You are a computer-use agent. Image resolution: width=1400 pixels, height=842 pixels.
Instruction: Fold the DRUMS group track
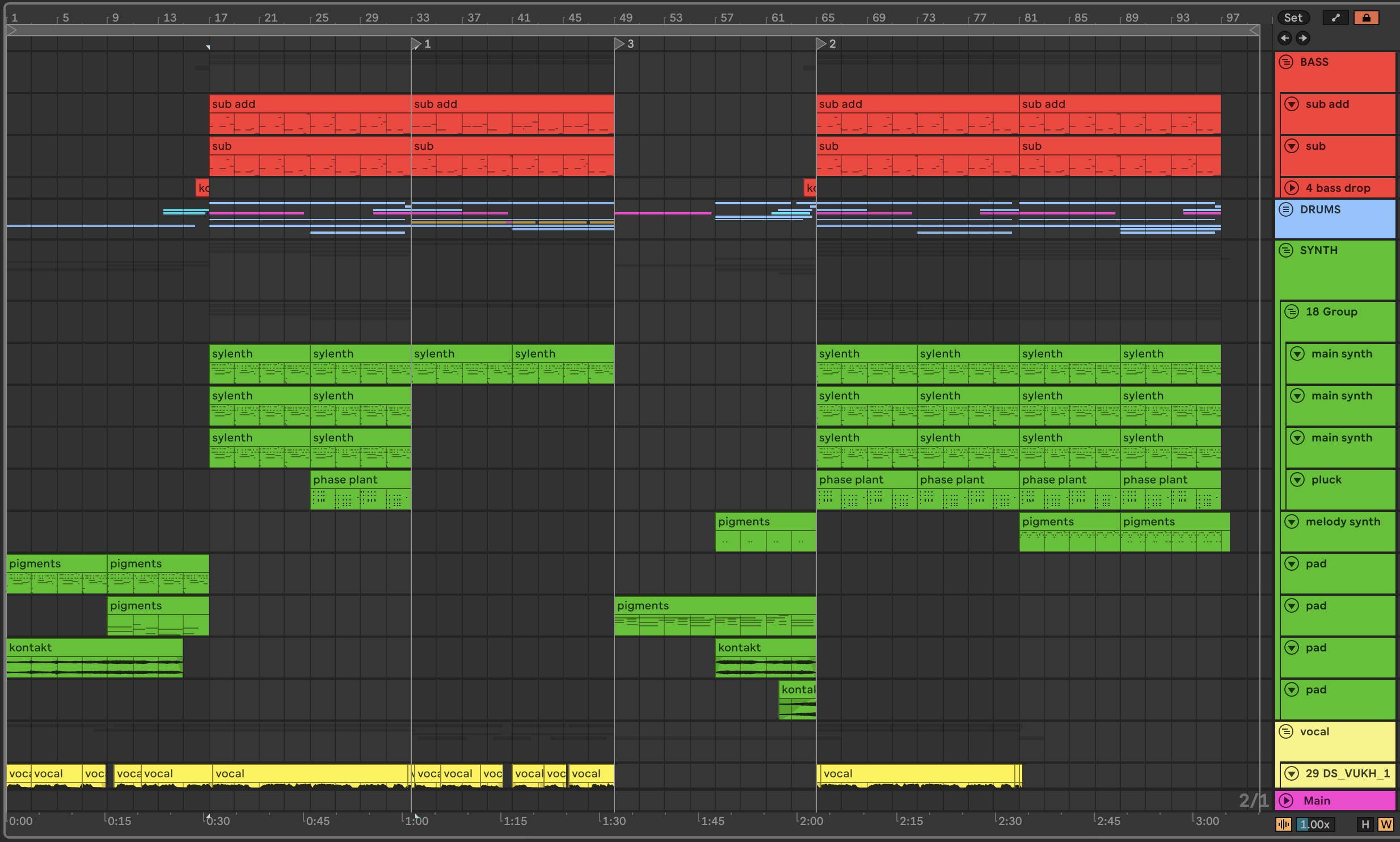coord(1287,209)
